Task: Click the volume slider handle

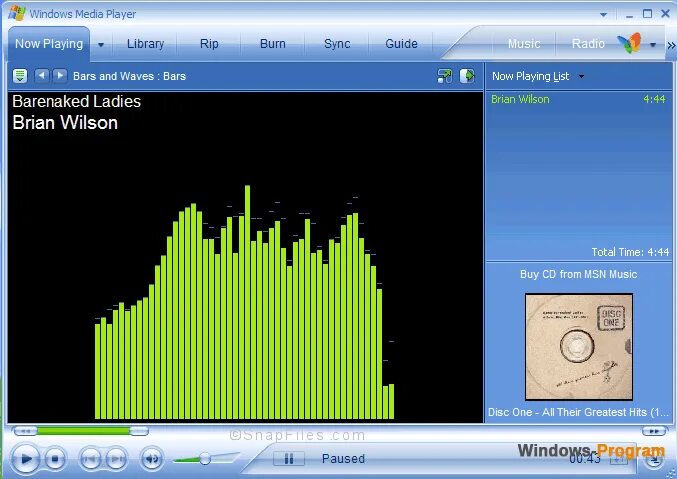Action: [x=205, y=458]
